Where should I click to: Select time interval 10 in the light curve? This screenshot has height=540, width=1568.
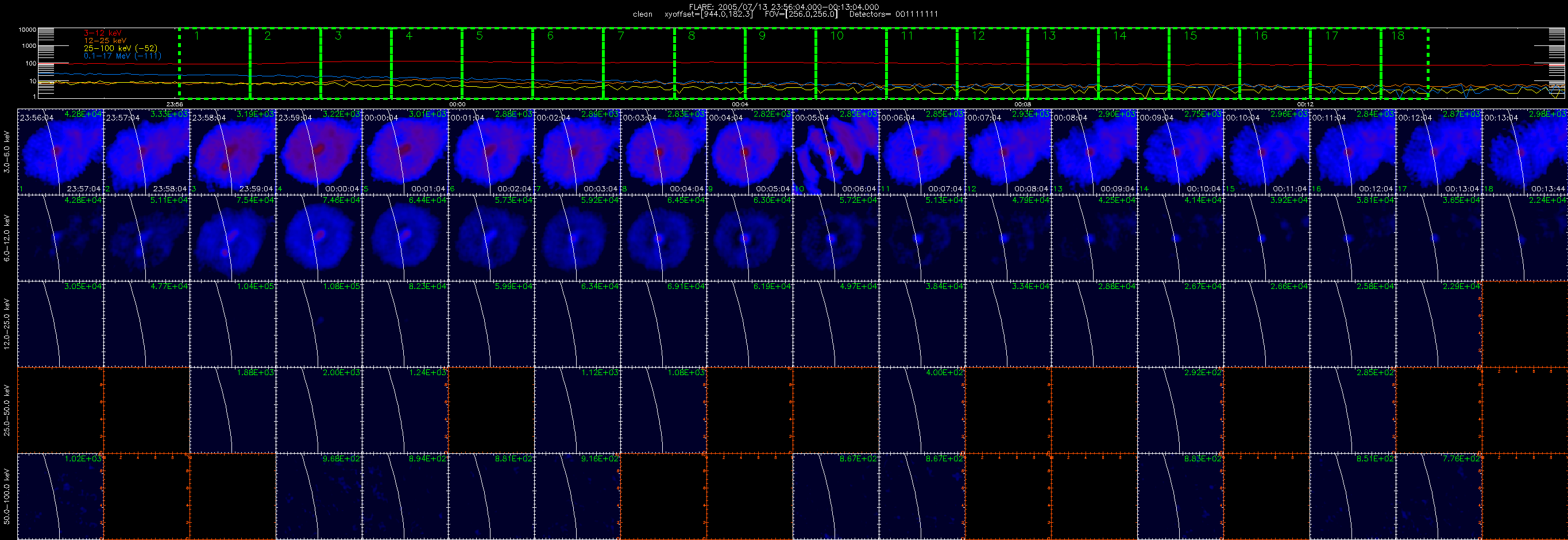coord(851,63)
